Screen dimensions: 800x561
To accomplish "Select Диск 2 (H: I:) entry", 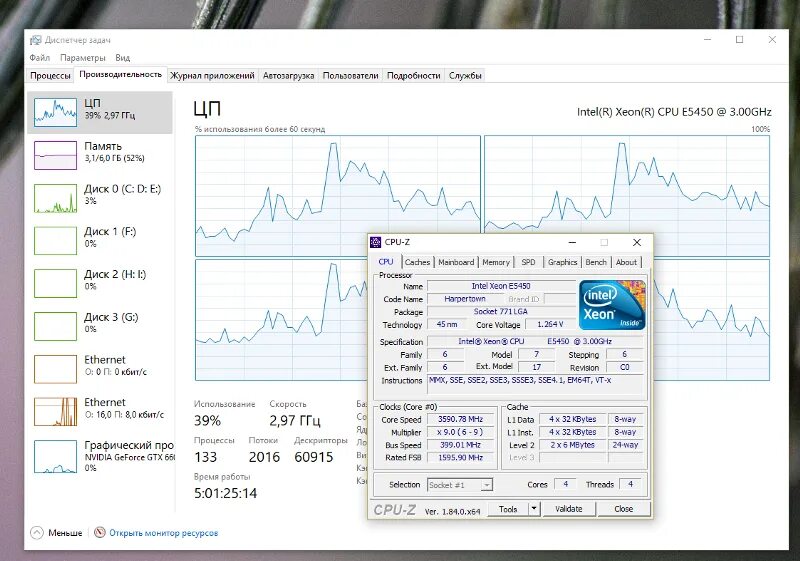I will coord(101,284).
